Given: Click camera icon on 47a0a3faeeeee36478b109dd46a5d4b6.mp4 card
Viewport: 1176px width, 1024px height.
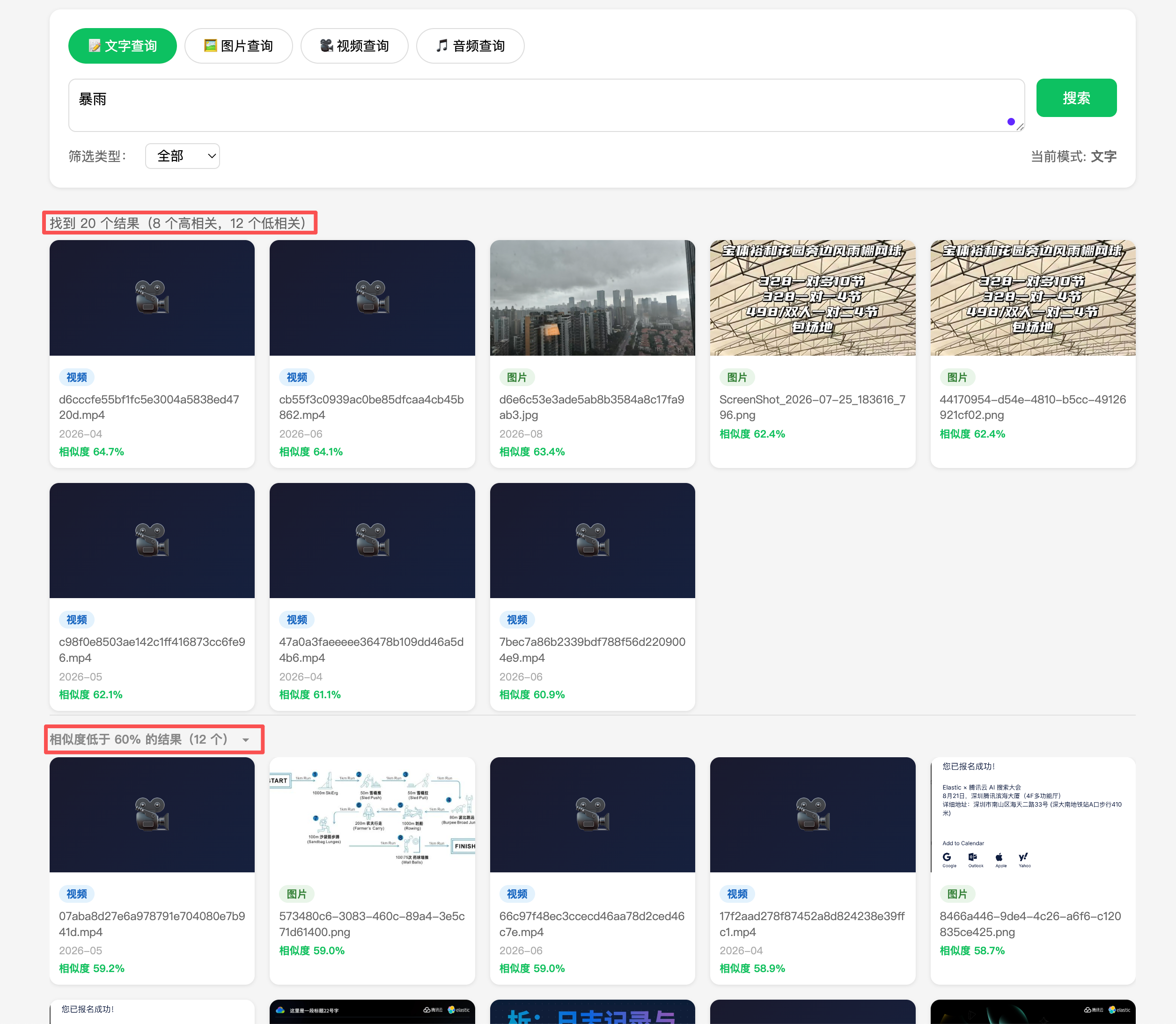Looking at the screenshot, I should (x=372, y=540).
